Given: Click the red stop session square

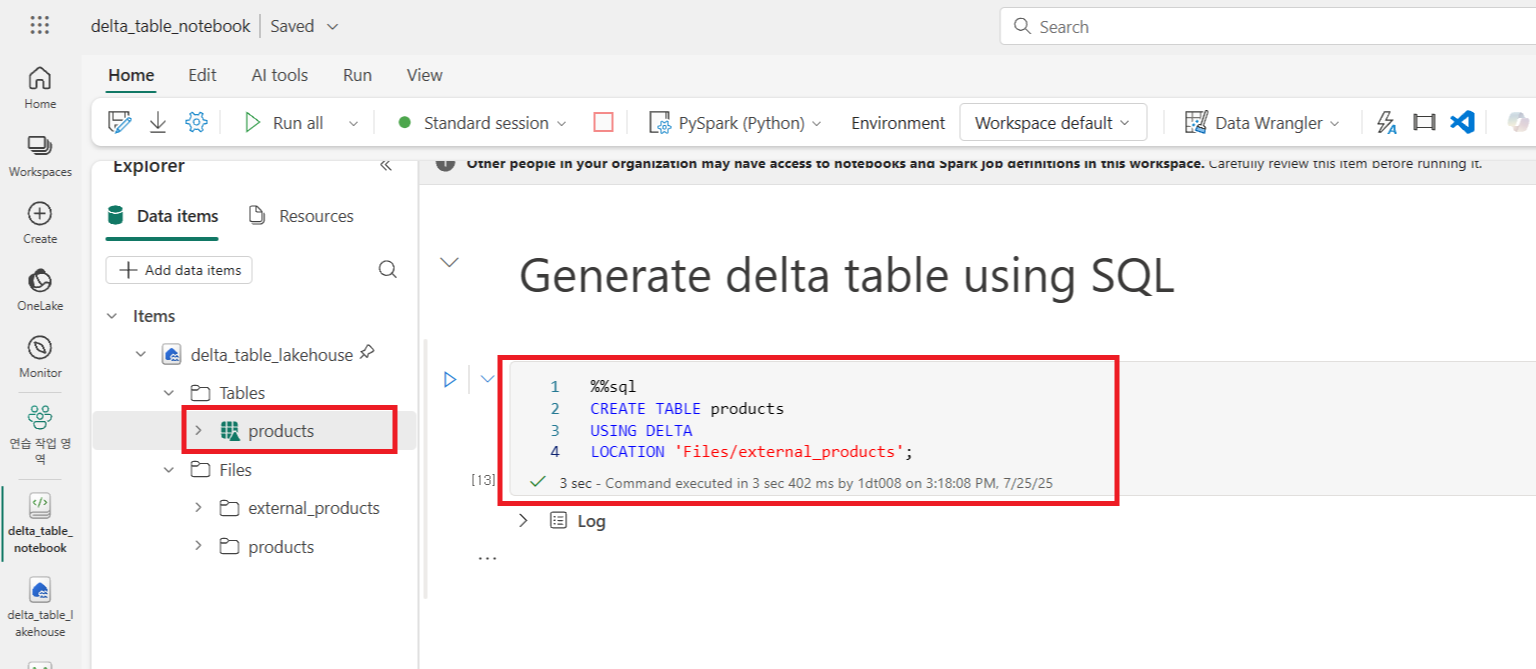Looking at the screenshot, I should point(603,122).
